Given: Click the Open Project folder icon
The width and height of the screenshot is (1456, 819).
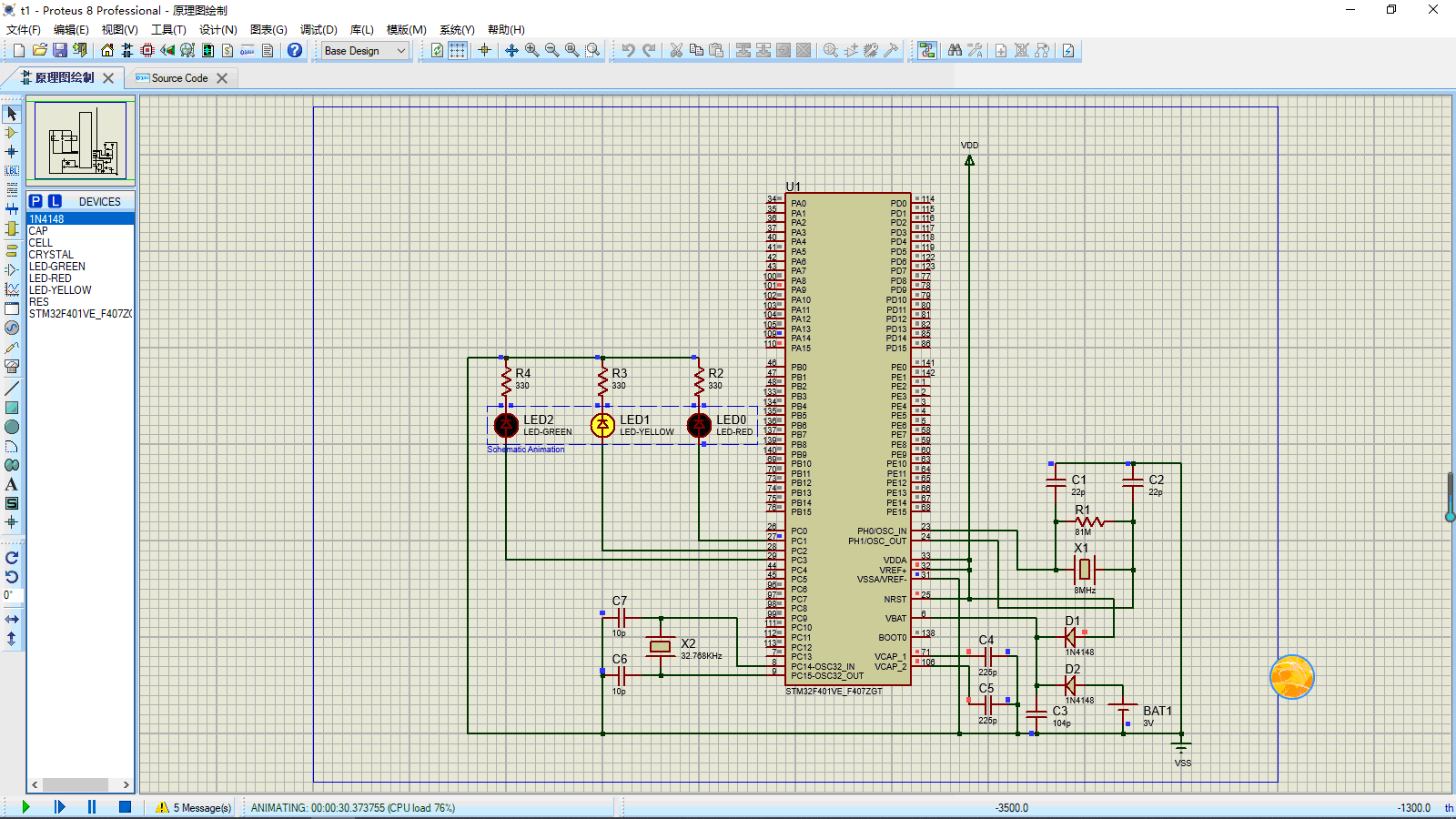Looking at the screenshot, I should click(x=40, y=50).
